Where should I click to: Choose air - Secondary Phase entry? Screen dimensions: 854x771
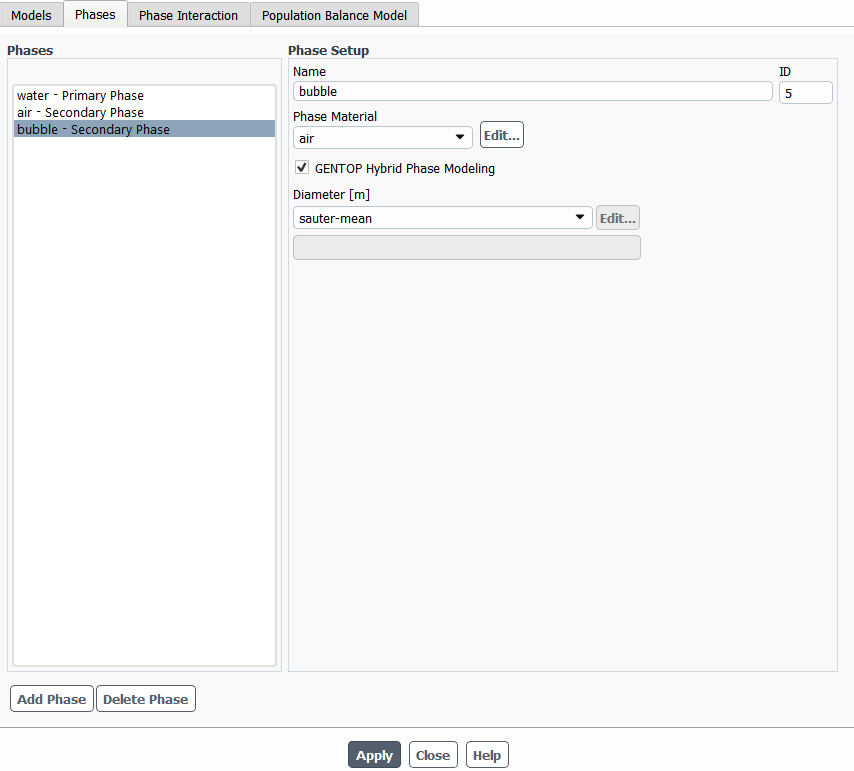[x=80, y=113]
